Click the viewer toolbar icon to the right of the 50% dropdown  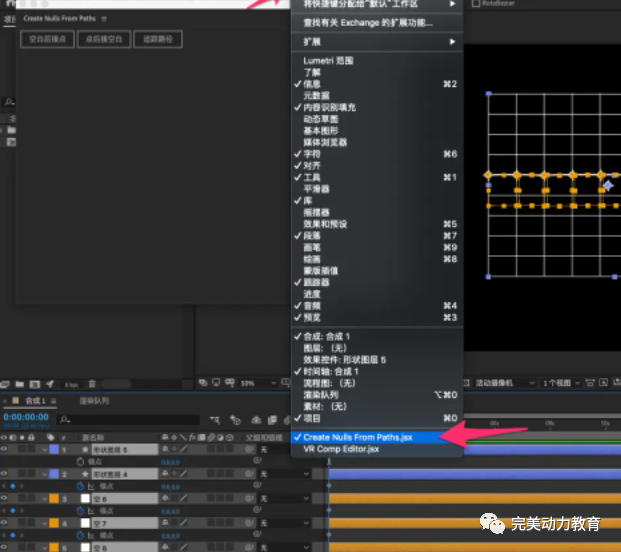[285, 383]
